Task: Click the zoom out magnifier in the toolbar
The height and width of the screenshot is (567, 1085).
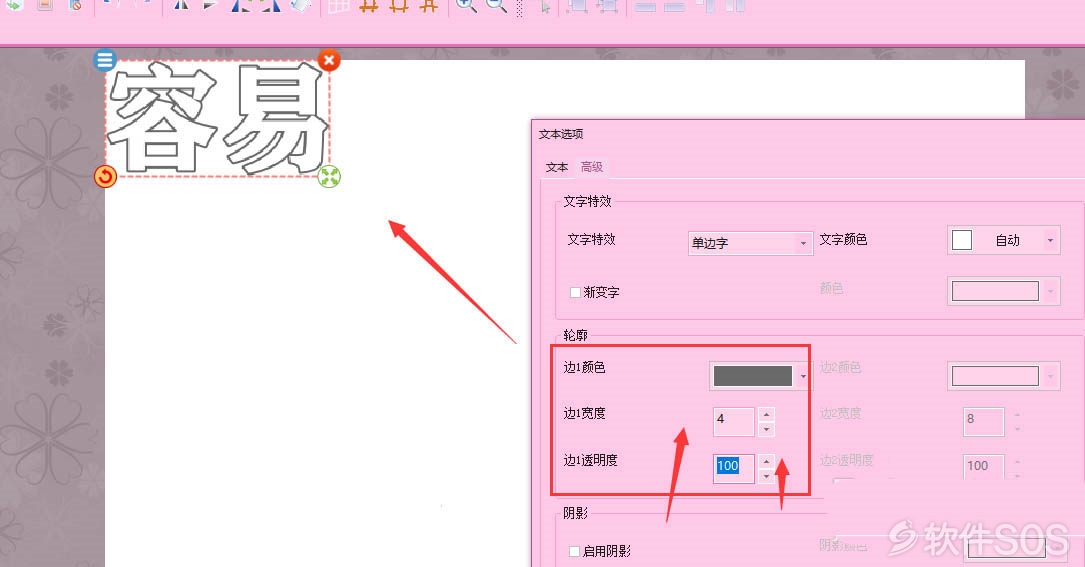Action: 496,6
